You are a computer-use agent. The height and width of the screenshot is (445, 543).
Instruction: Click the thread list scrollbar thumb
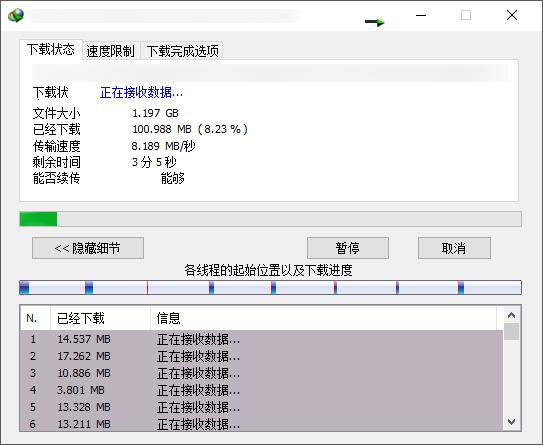(511, 332)
